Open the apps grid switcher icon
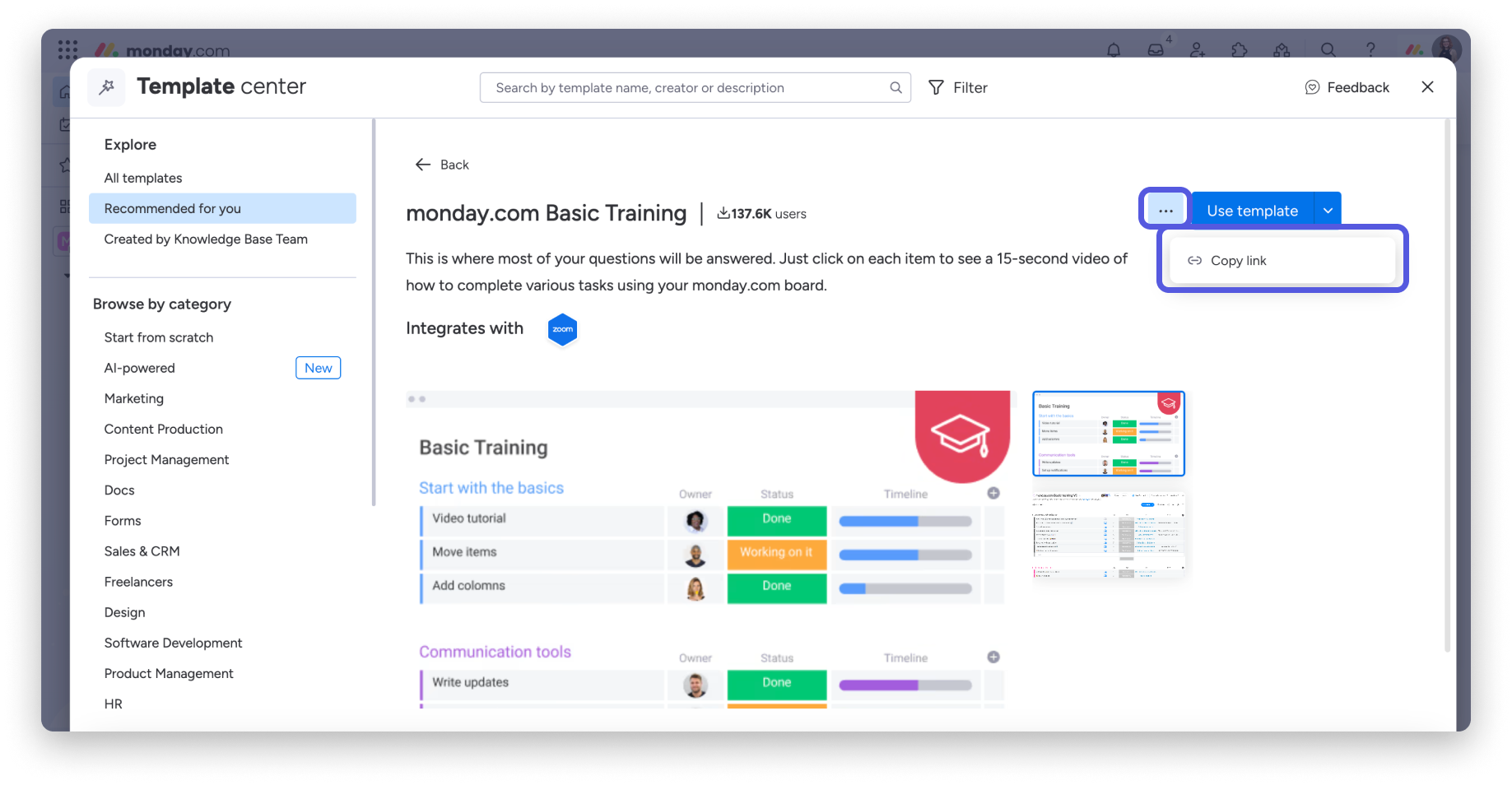 click(x=68, y=50)
